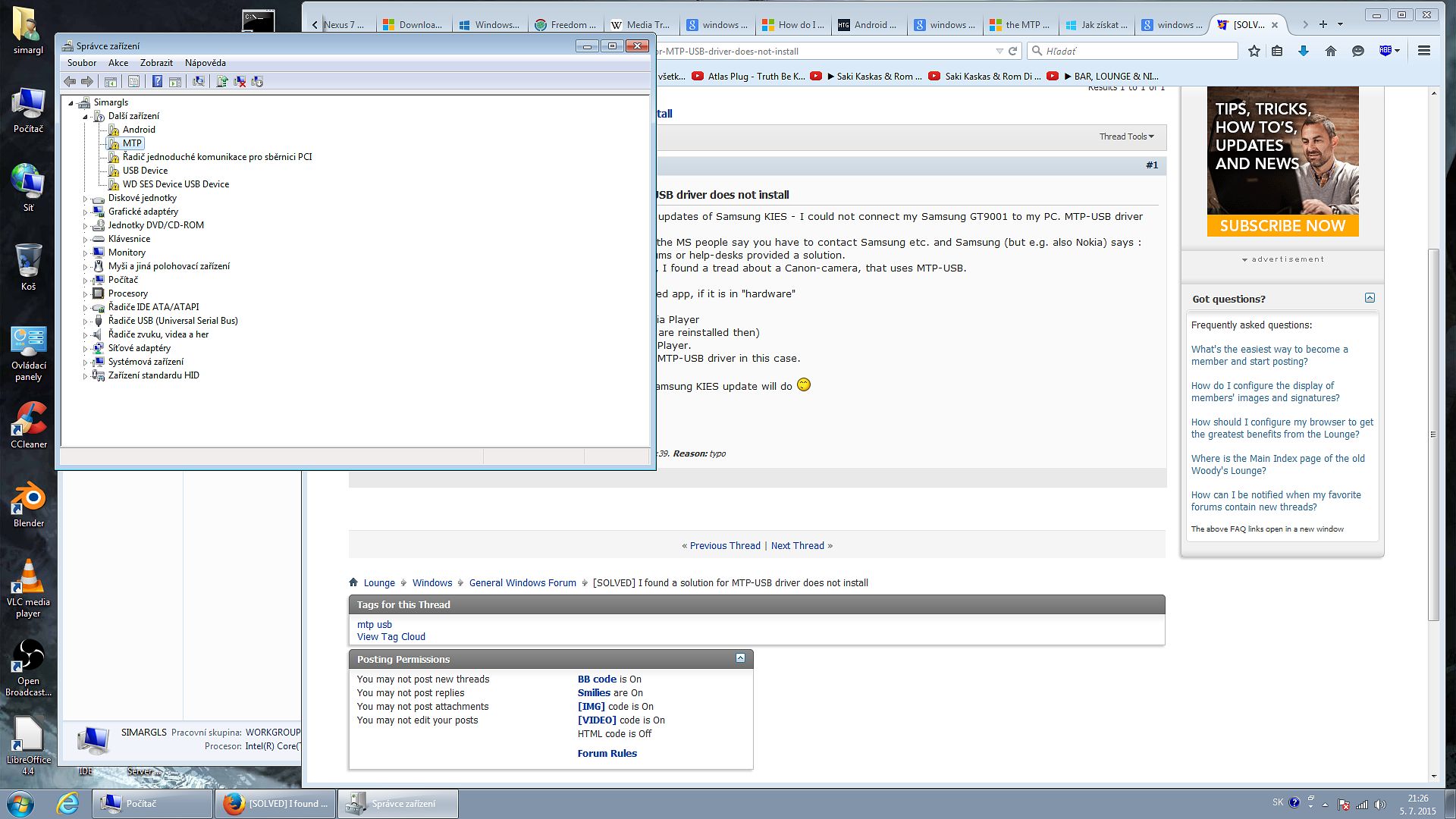The height and width of the screenshot is (819, 1456).
Task: Click the Firefox downloads arrow icon
Action: [x=1304, y=51]
